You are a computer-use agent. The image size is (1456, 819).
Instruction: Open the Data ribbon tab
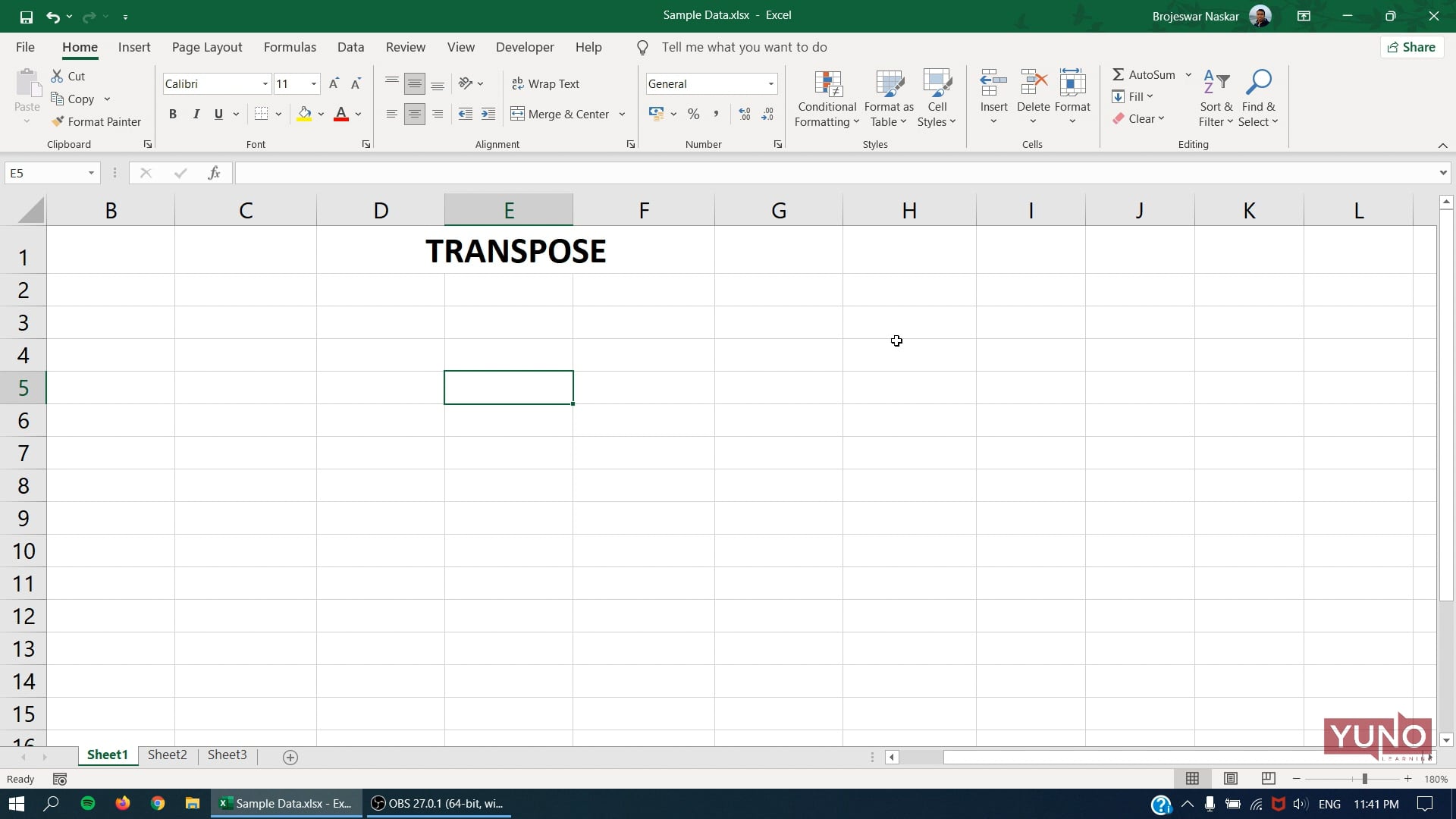[x=350, y=47]
